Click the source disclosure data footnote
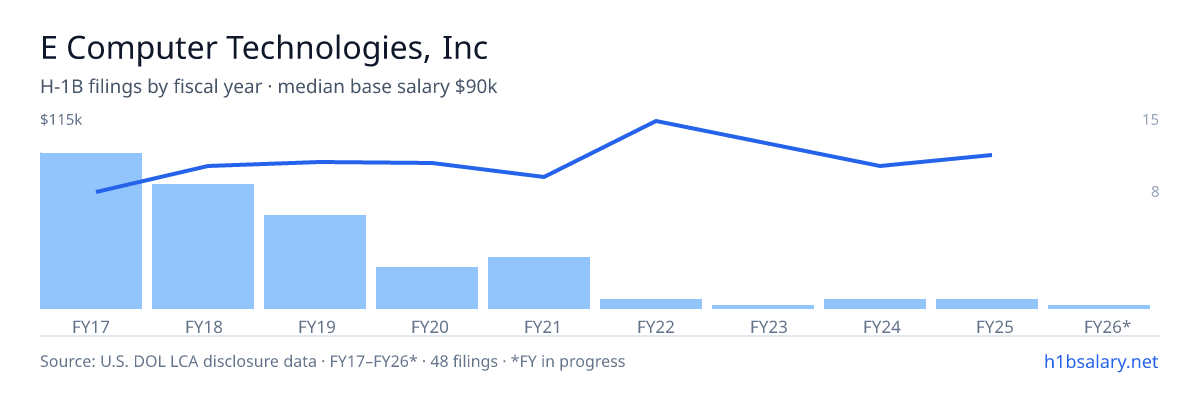Viewport: 1200px width, 400px height. coord(333,361)
